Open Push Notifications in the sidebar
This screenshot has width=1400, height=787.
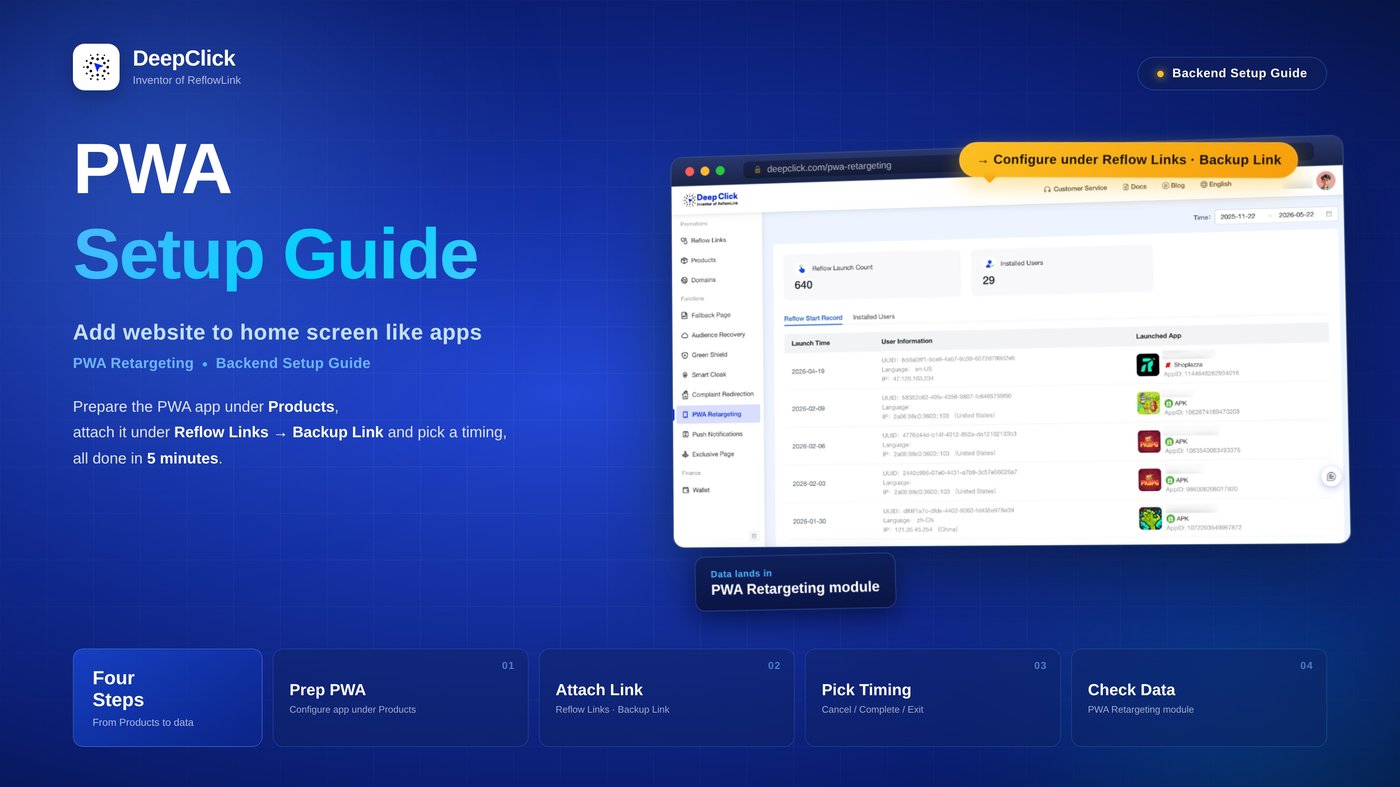(712, 434)
